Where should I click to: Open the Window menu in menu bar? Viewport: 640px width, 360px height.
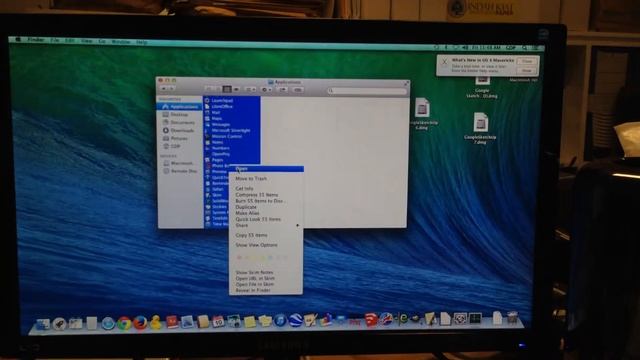click(121, 42)
